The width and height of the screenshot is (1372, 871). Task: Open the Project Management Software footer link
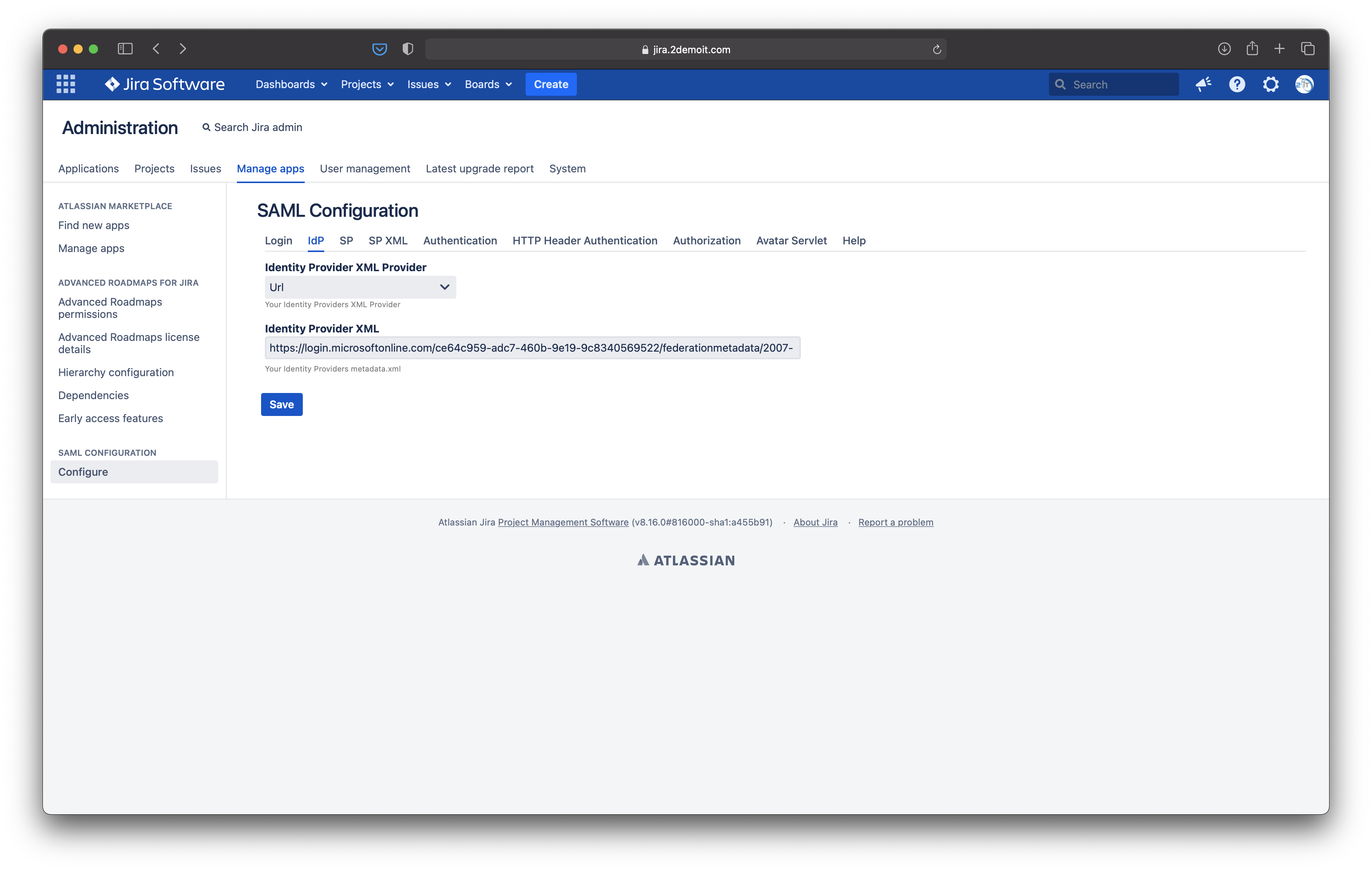pyautogui.click(x=563, y=522)
